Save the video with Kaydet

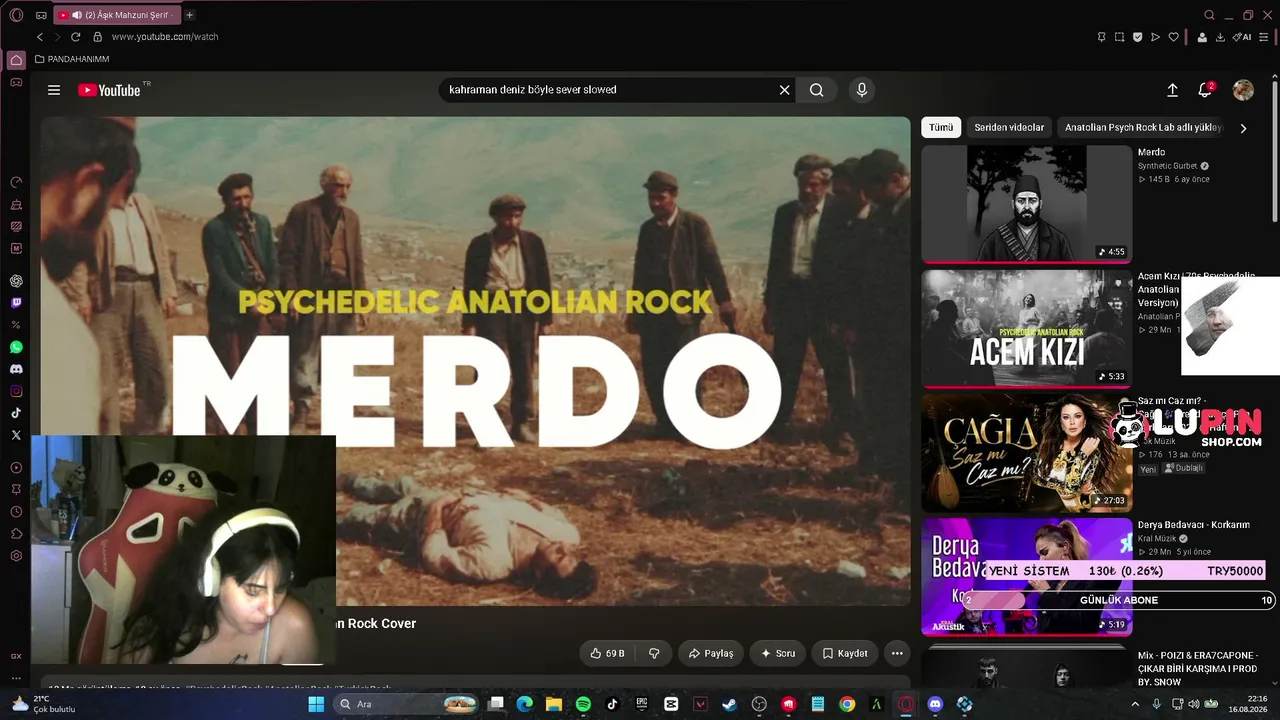pos(845,653)
